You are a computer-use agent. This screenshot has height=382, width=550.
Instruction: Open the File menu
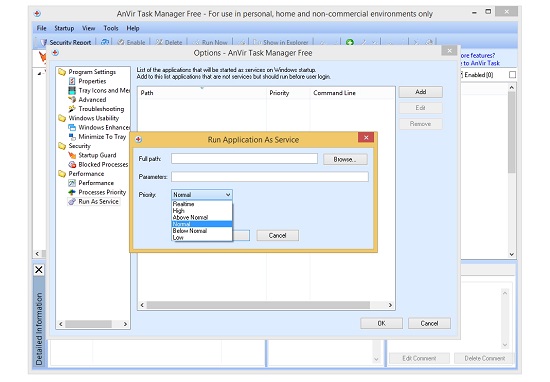(x=41, y=28)
